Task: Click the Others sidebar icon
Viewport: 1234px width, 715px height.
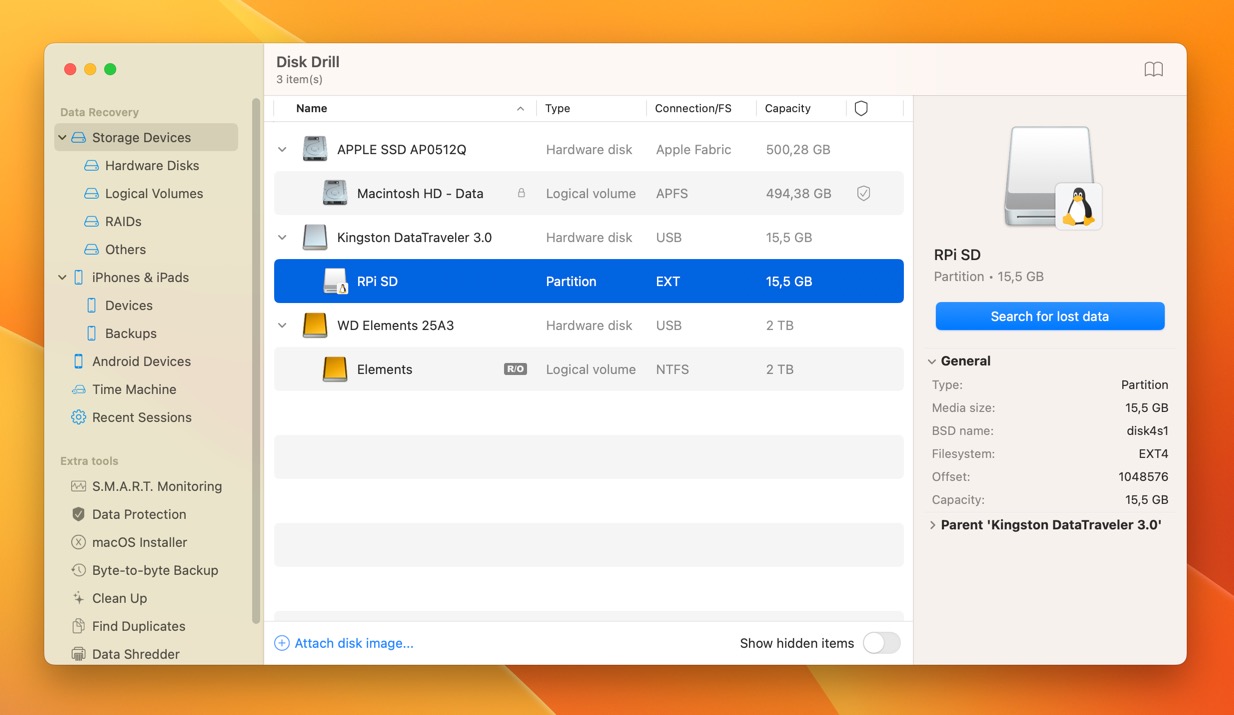Action: 91,250
